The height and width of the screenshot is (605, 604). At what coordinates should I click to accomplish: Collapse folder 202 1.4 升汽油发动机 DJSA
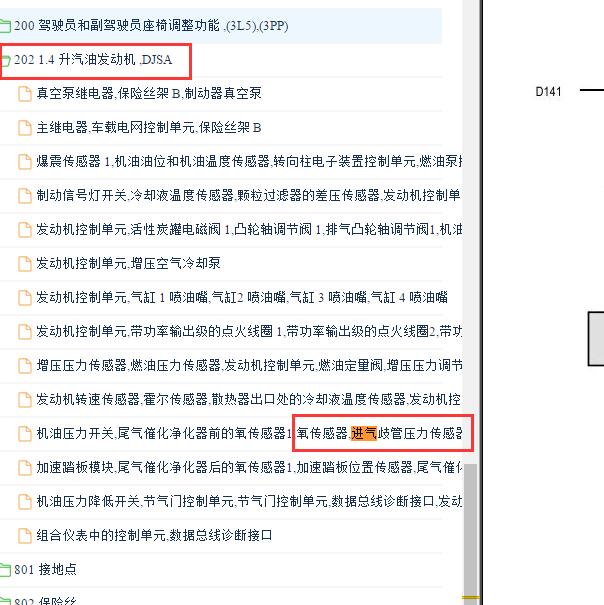coord(93,60)
